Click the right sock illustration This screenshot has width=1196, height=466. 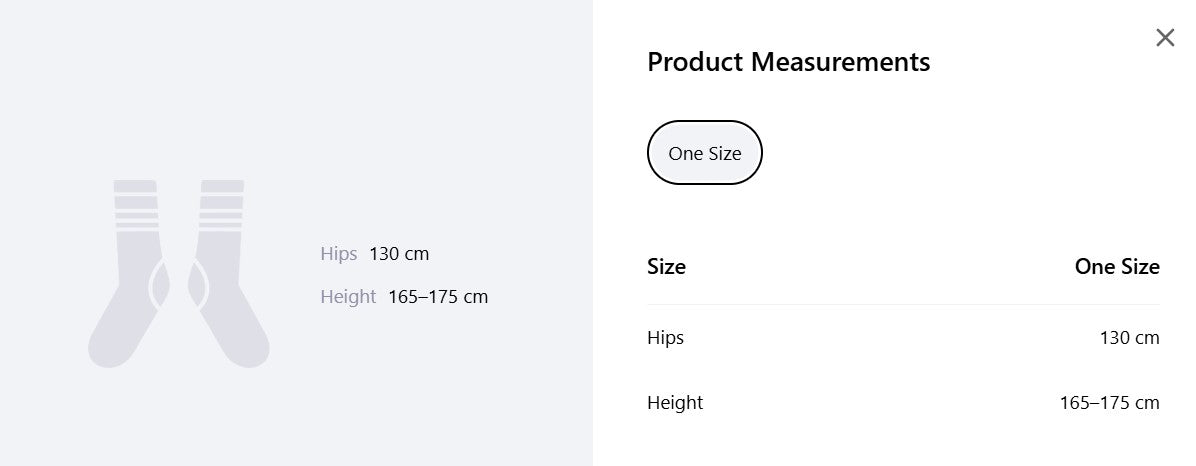click(229, 274)
